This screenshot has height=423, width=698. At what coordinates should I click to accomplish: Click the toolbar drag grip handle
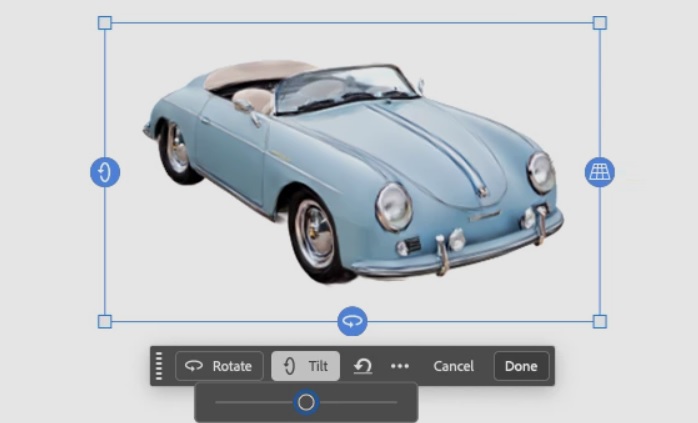click(159, 366)
